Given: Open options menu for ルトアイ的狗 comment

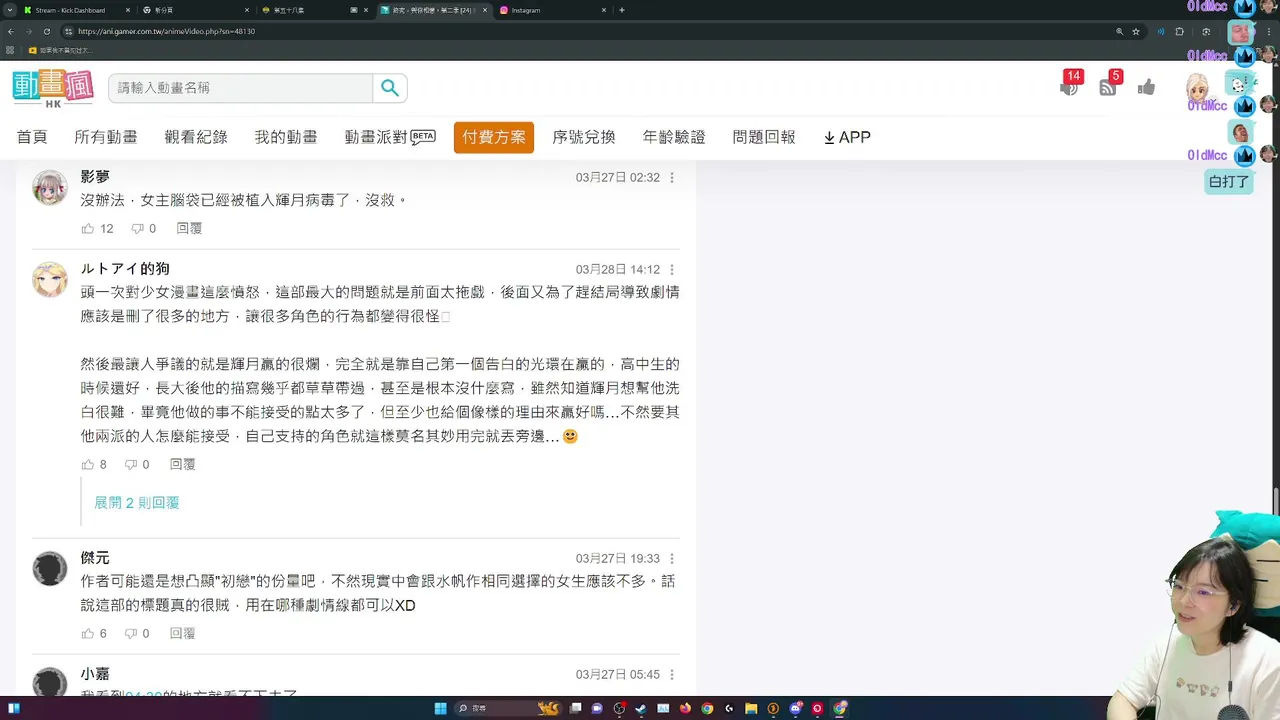Looking at the screenshot, I should [x=672, y=270].
